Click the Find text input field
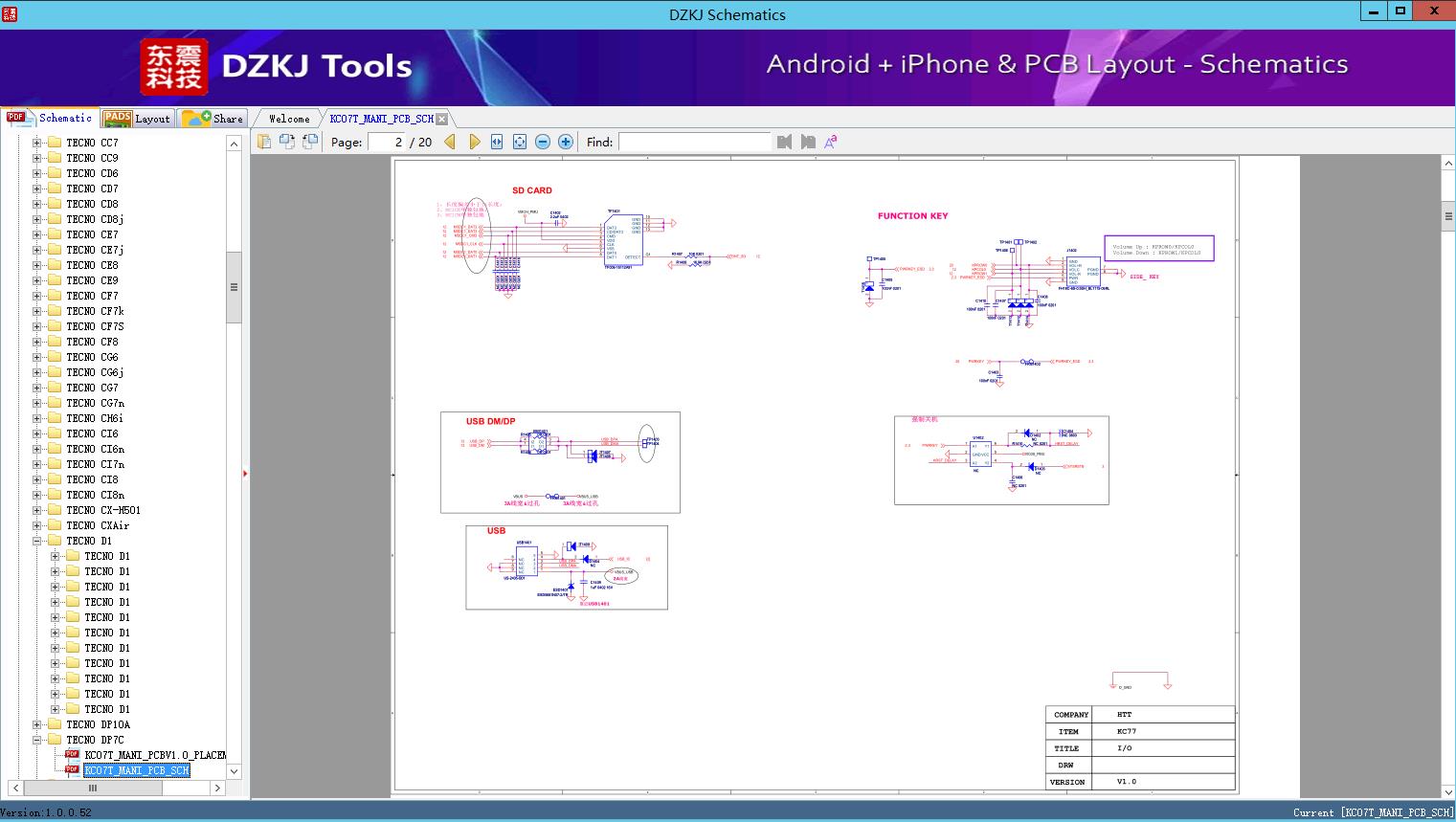Image resolution: width=1456 pixels, height=822 pixels. 694,142
